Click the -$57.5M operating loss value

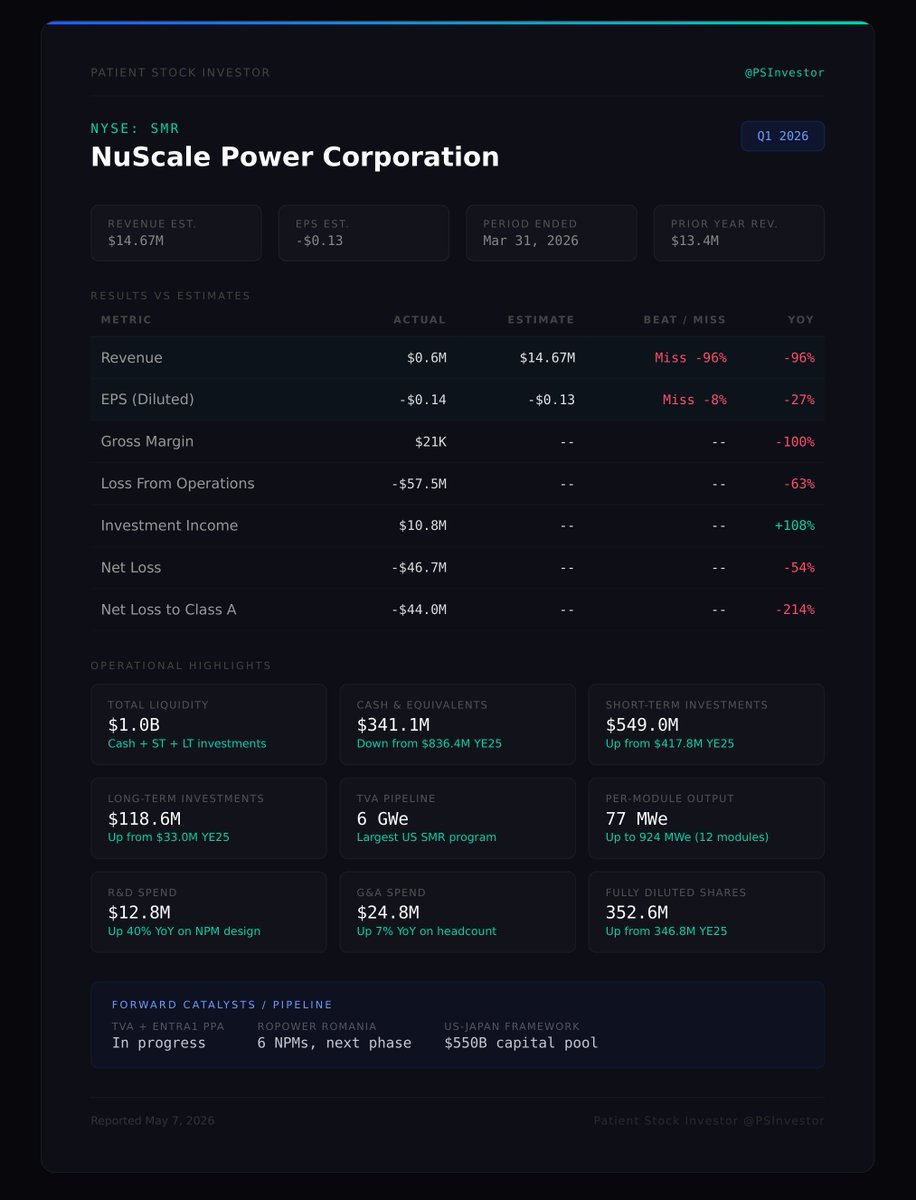419,484
